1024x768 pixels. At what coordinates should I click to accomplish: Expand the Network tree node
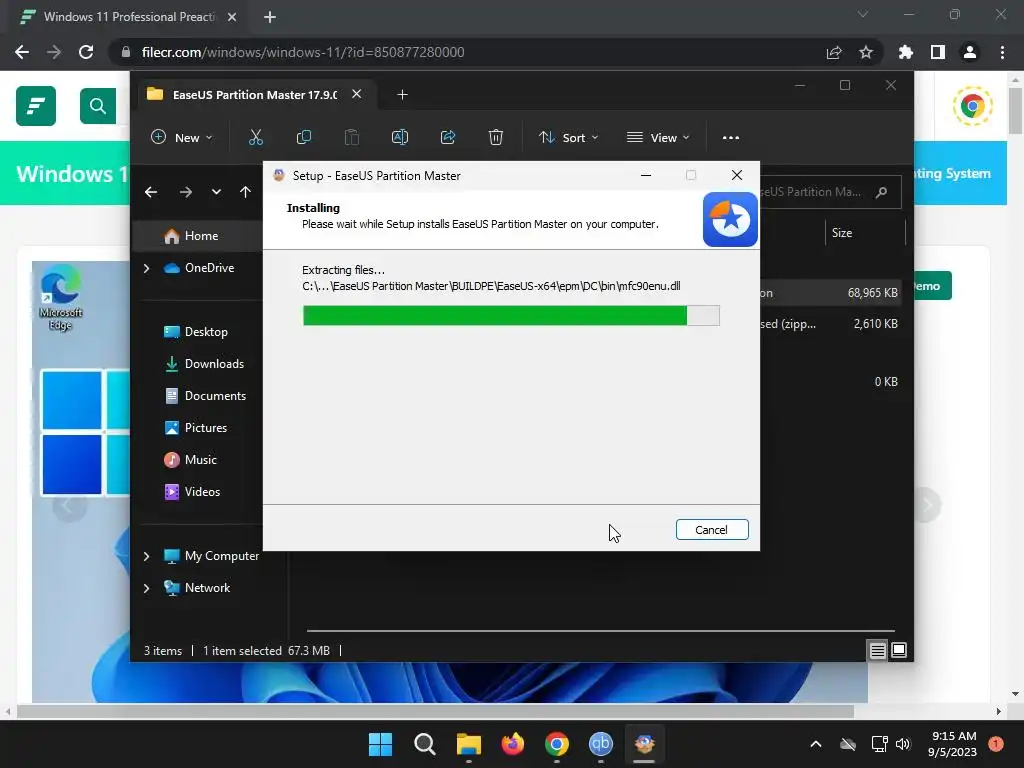[x=146, y=588]
